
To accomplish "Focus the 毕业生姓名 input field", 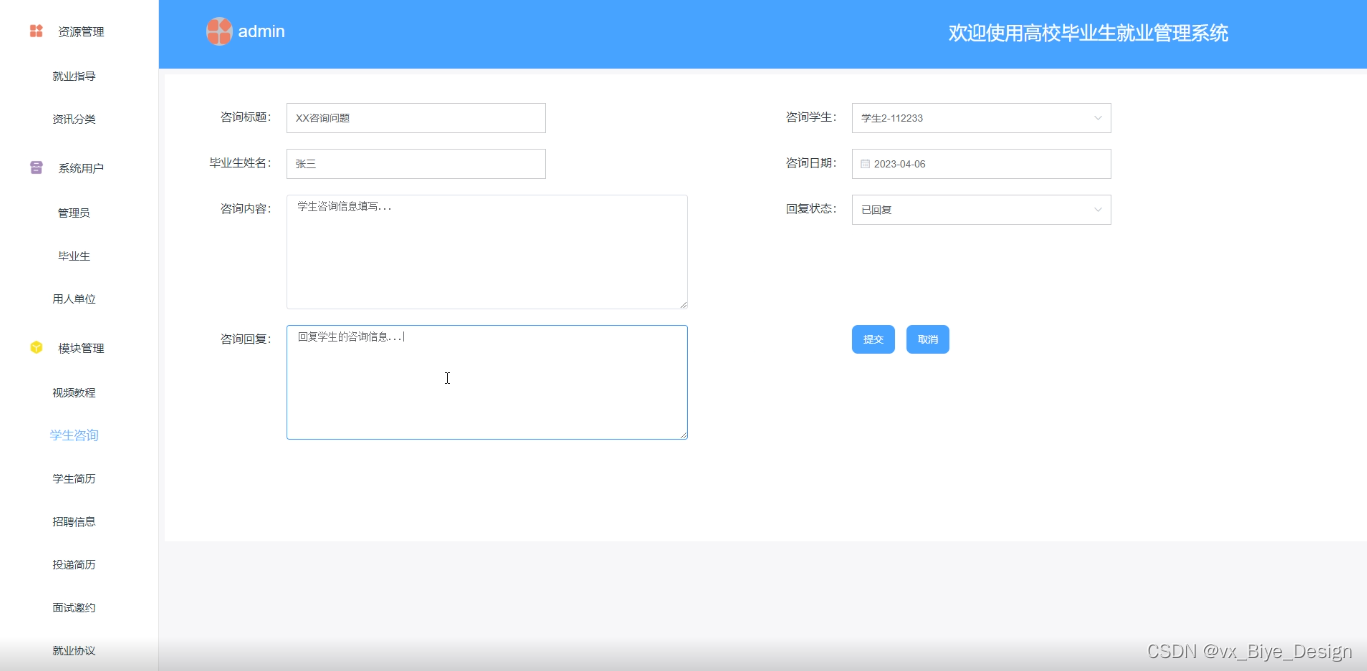I will click(x=416, y=164).
